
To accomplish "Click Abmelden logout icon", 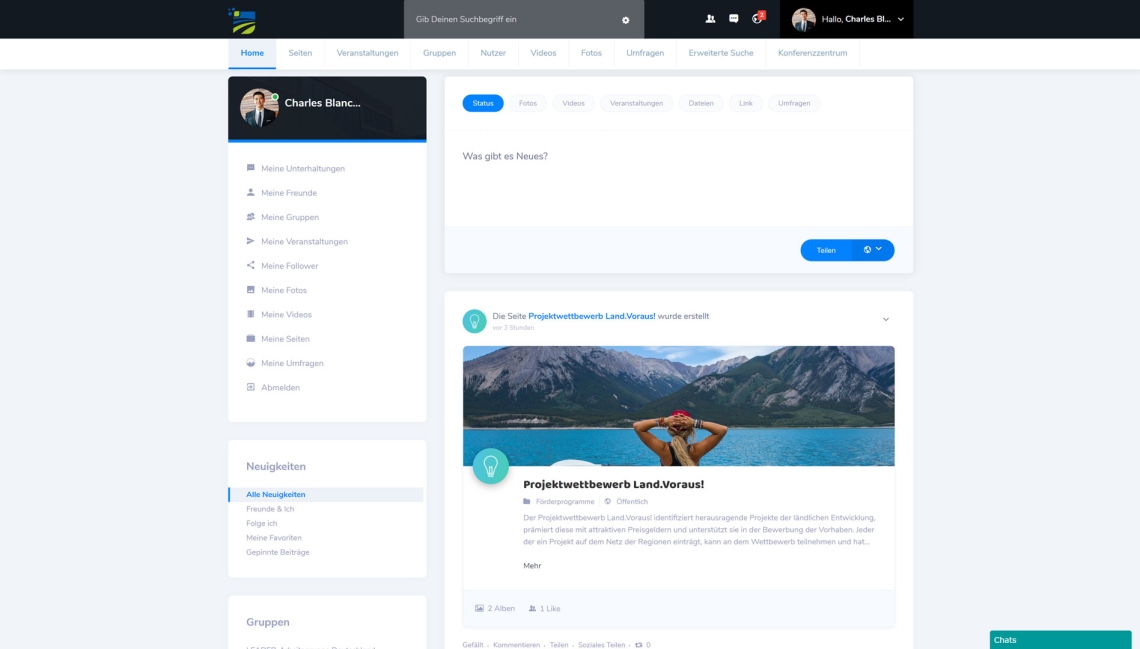I will click(x=251, y=387).
